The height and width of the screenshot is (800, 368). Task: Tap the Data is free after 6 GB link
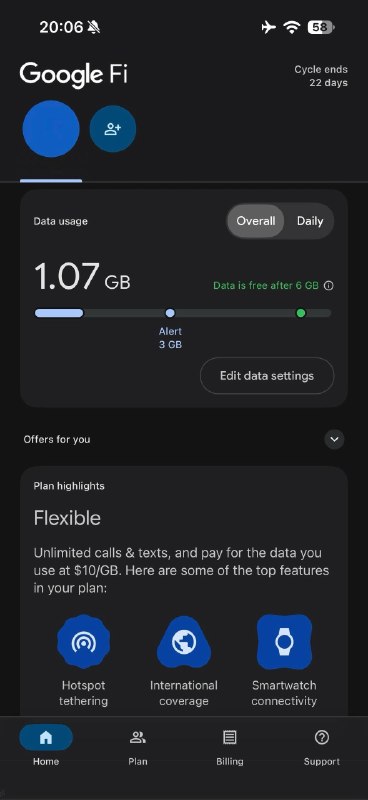(x=266, y=286)
